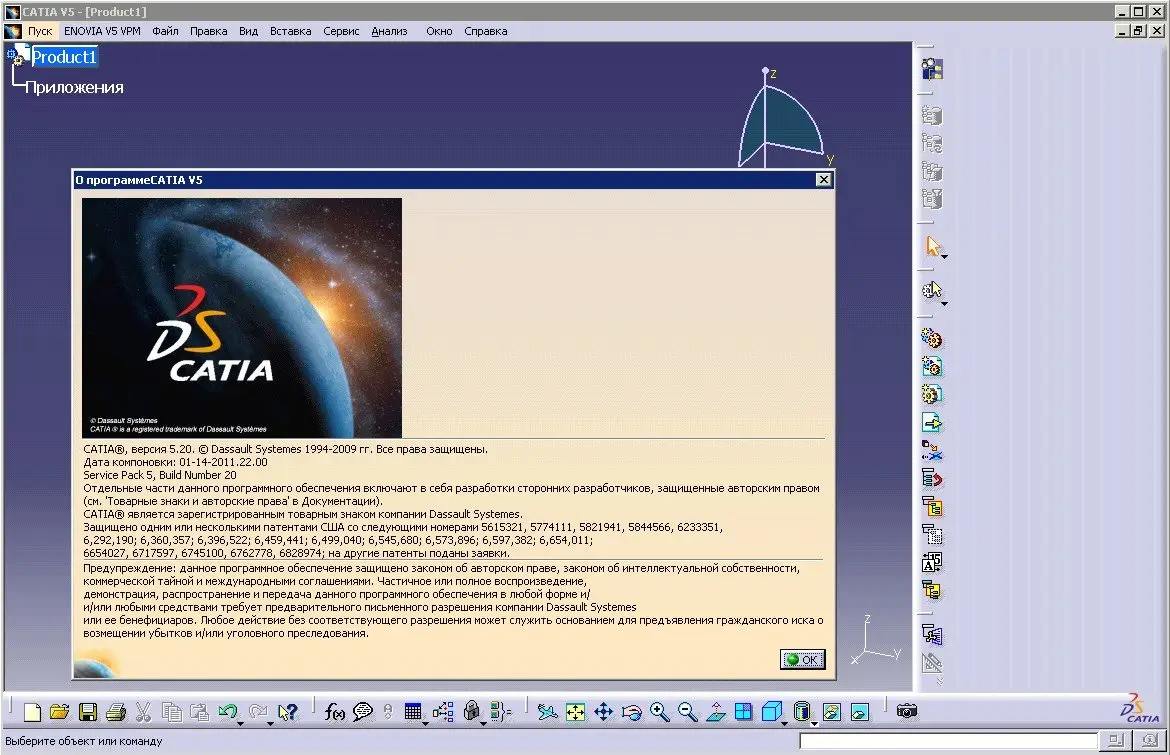Click the CATIA splash image in dialog
The image size is (1170, 755).
pyautogui.click(x=242, y=318)
